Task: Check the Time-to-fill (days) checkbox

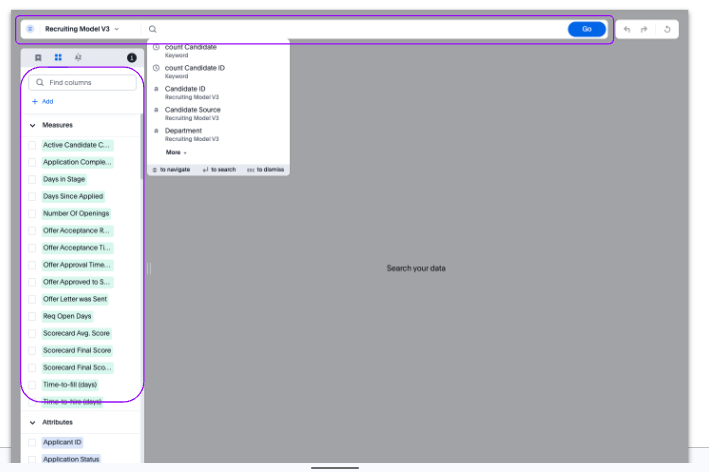Action: (32, 385)
